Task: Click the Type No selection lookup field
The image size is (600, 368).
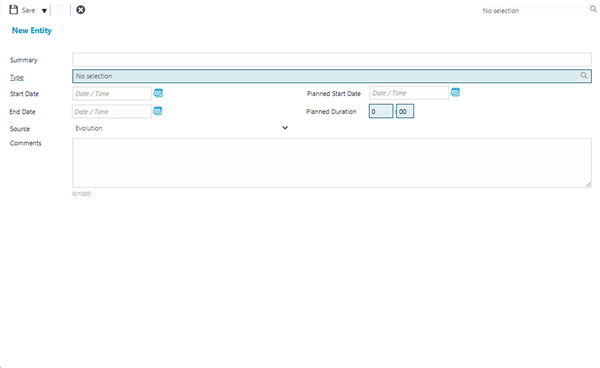Action: 332,76
